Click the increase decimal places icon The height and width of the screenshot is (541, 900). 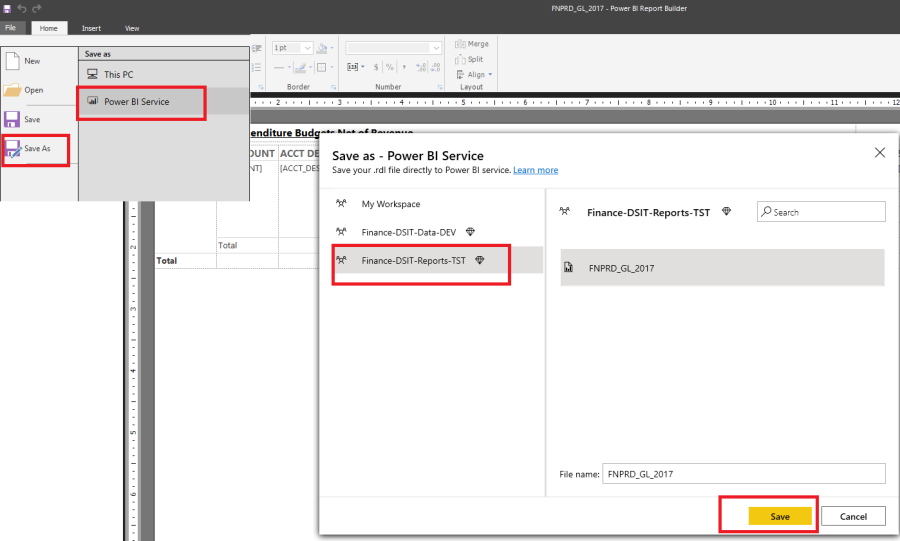(421, 67)
